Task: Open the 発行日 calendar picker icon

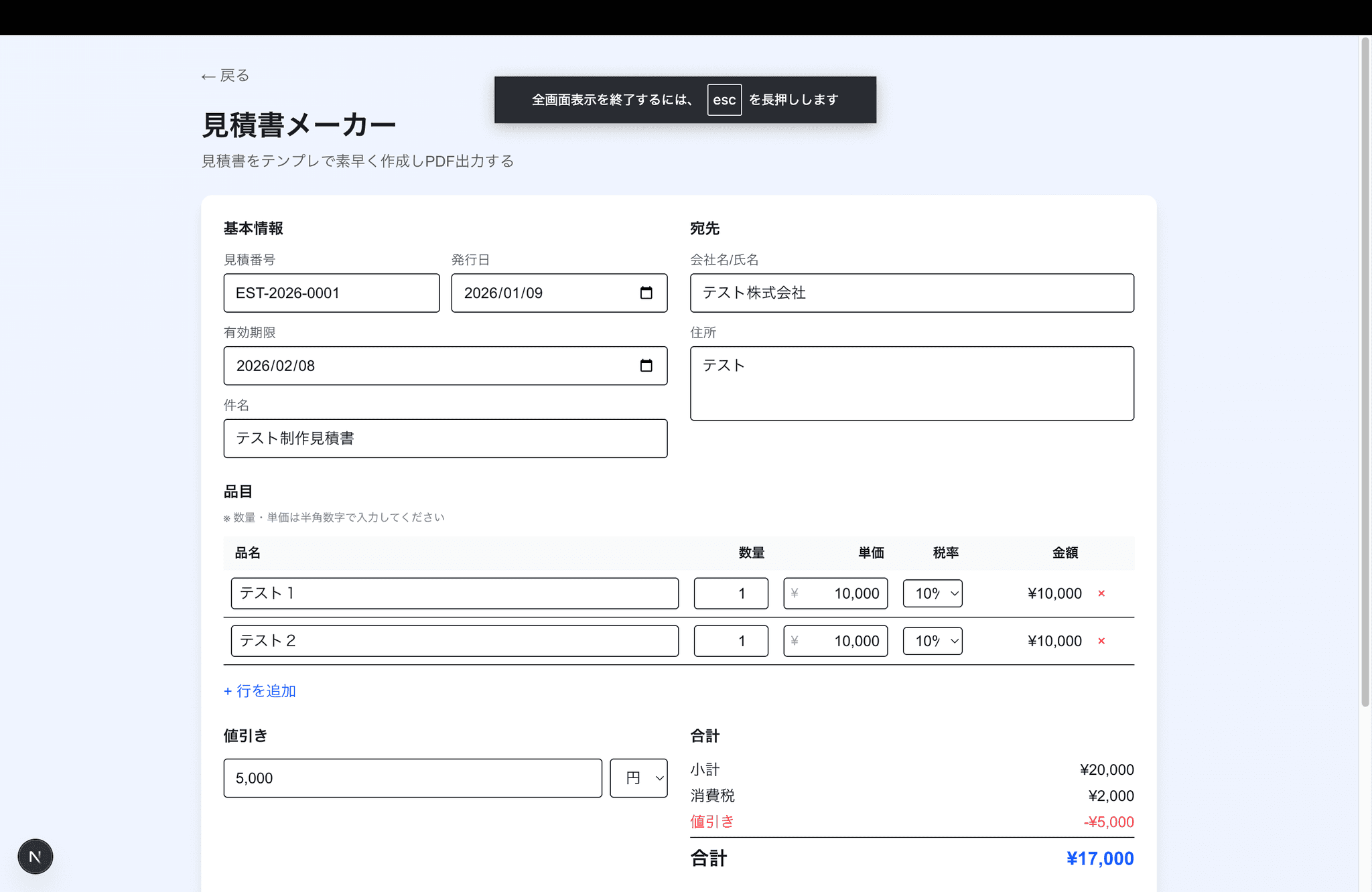Action: [646, 293]
